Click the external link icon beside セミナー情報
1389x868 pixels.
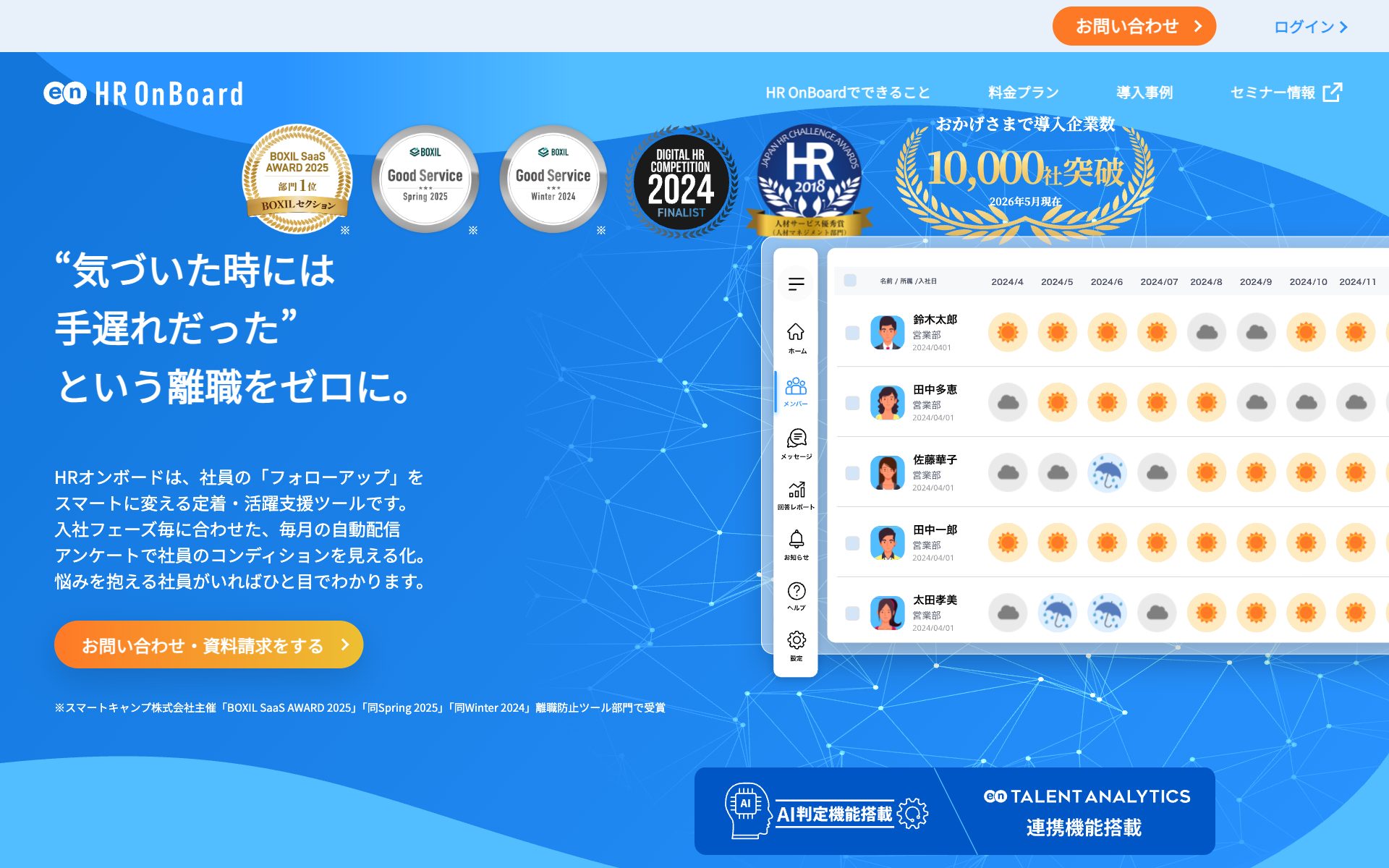point(1332,93)
